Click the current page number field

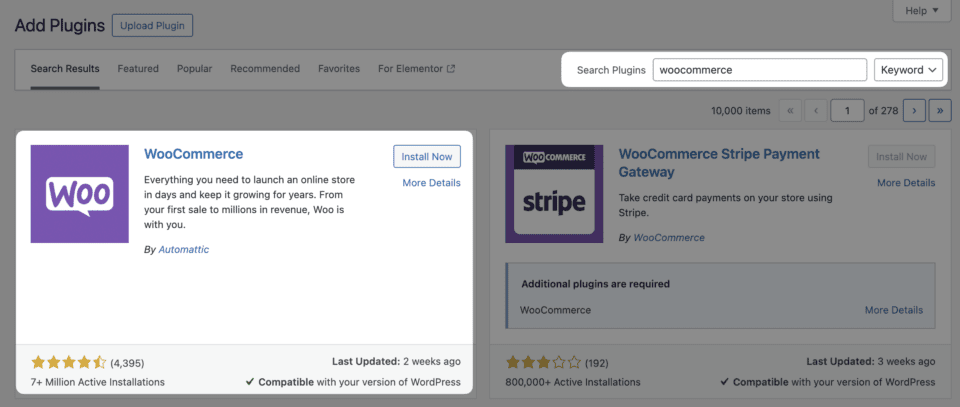pyautogui.click(x=848, y=110)
